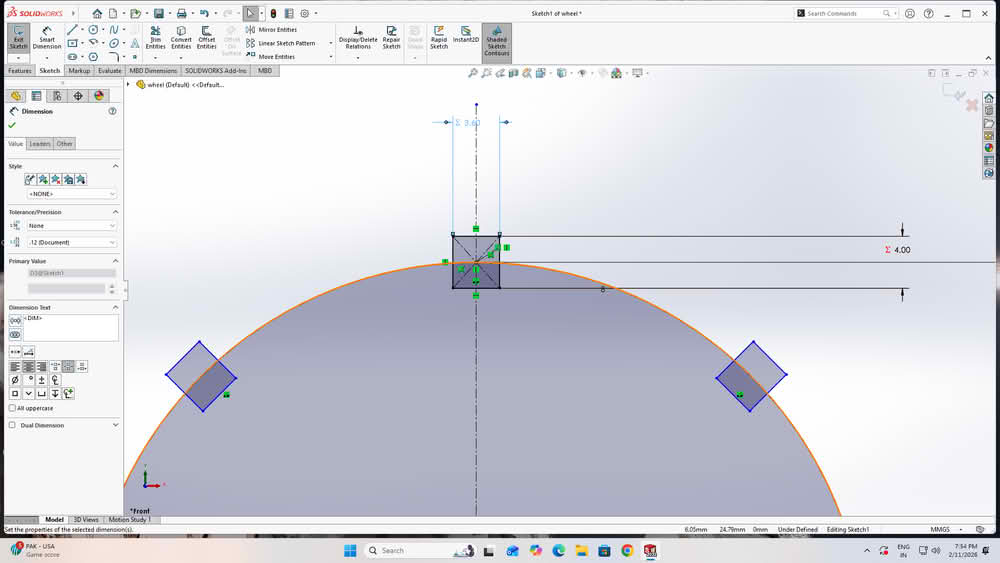Click Linear Sketch Pattern
The width and height of the screenshot is (1000, 563).
click(281, 43)
